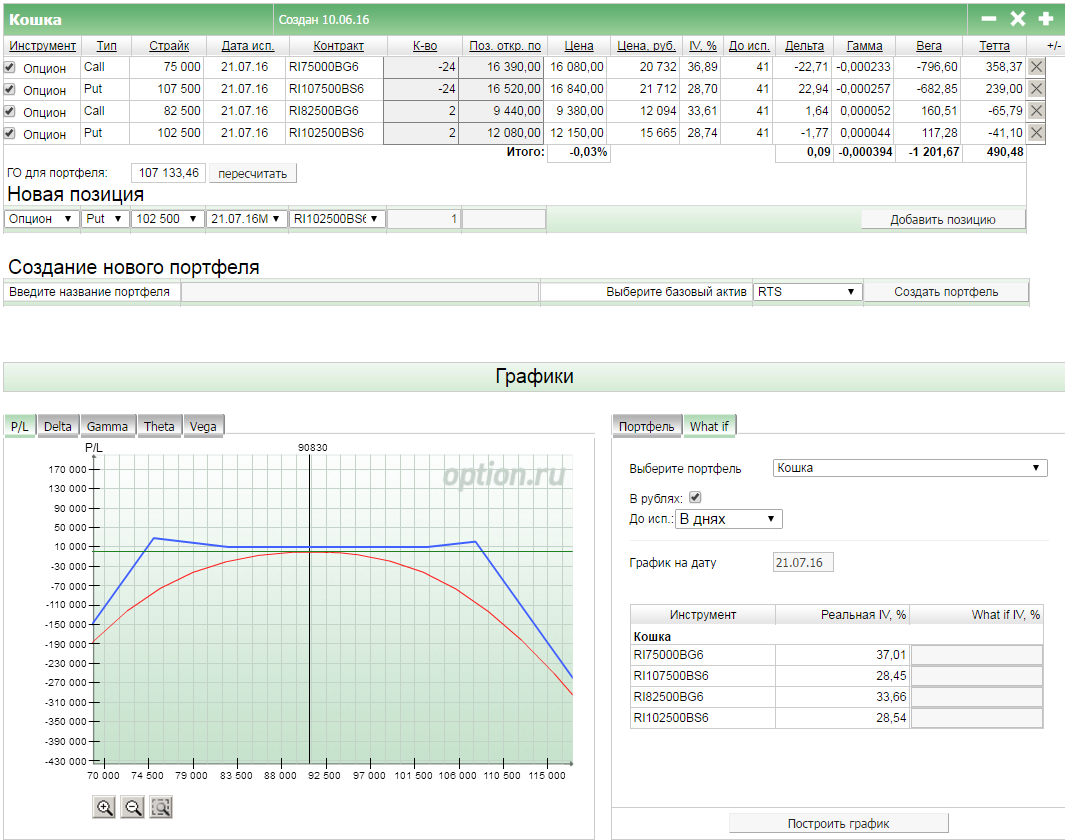Open the Портфель tab

click(x=647, y=426)
